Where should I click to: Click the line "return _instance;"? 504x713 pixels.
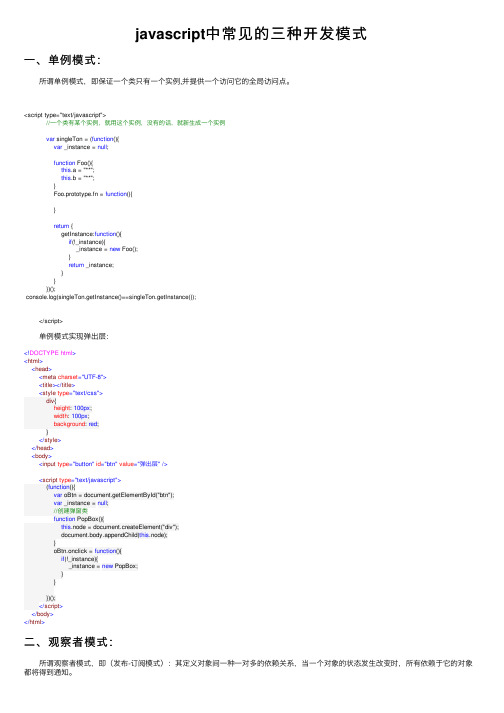coord(91,265)
